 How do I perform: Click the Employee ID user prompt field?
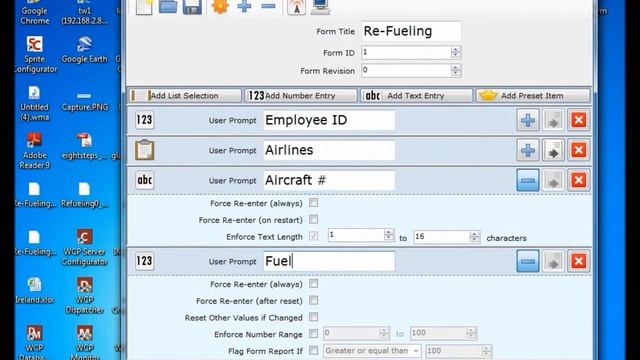tap(329, 120)
